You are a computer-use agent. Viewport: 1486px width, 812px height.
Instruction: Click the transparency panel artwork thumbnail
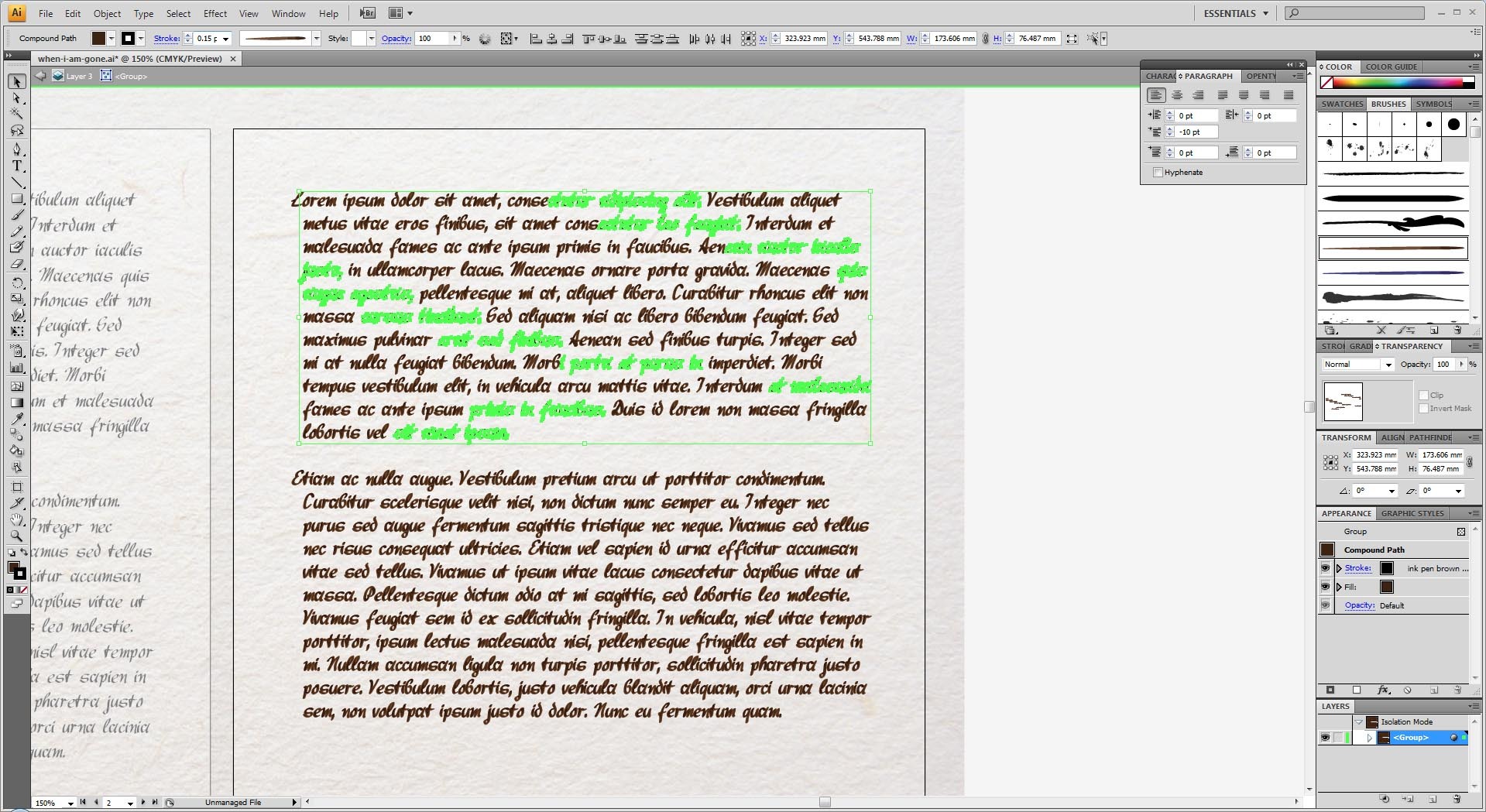coord(1343,402)
